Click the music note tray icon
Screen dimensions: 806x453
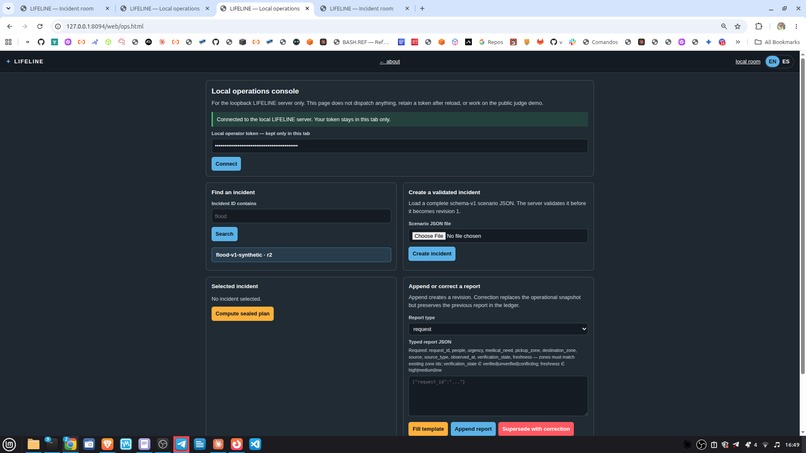pyautogui.click(x=777, y=445)
